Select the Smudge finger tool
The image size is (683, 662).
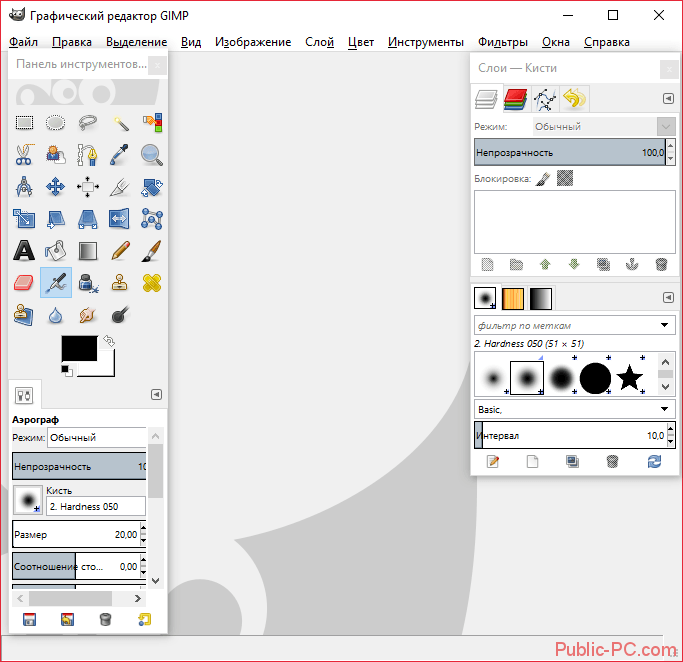pos(88,315)
